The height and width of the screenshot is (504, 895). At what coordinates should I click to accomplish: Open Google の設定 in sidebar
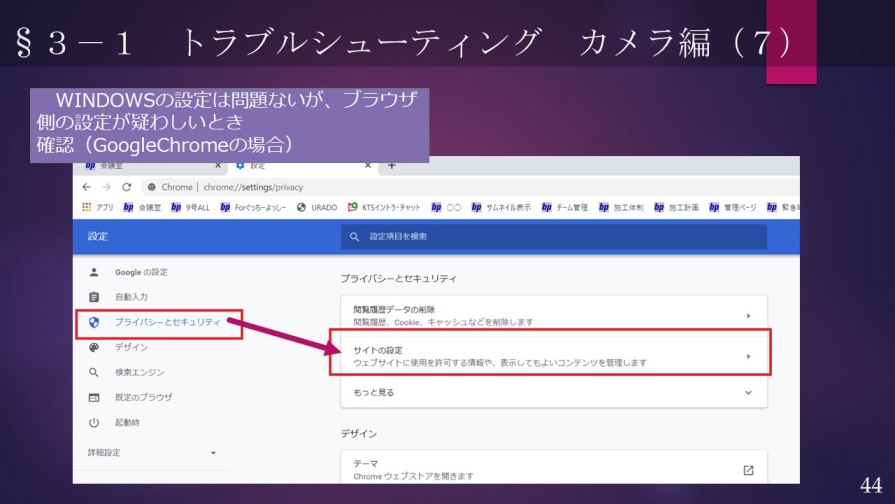[x=141, y=272]
